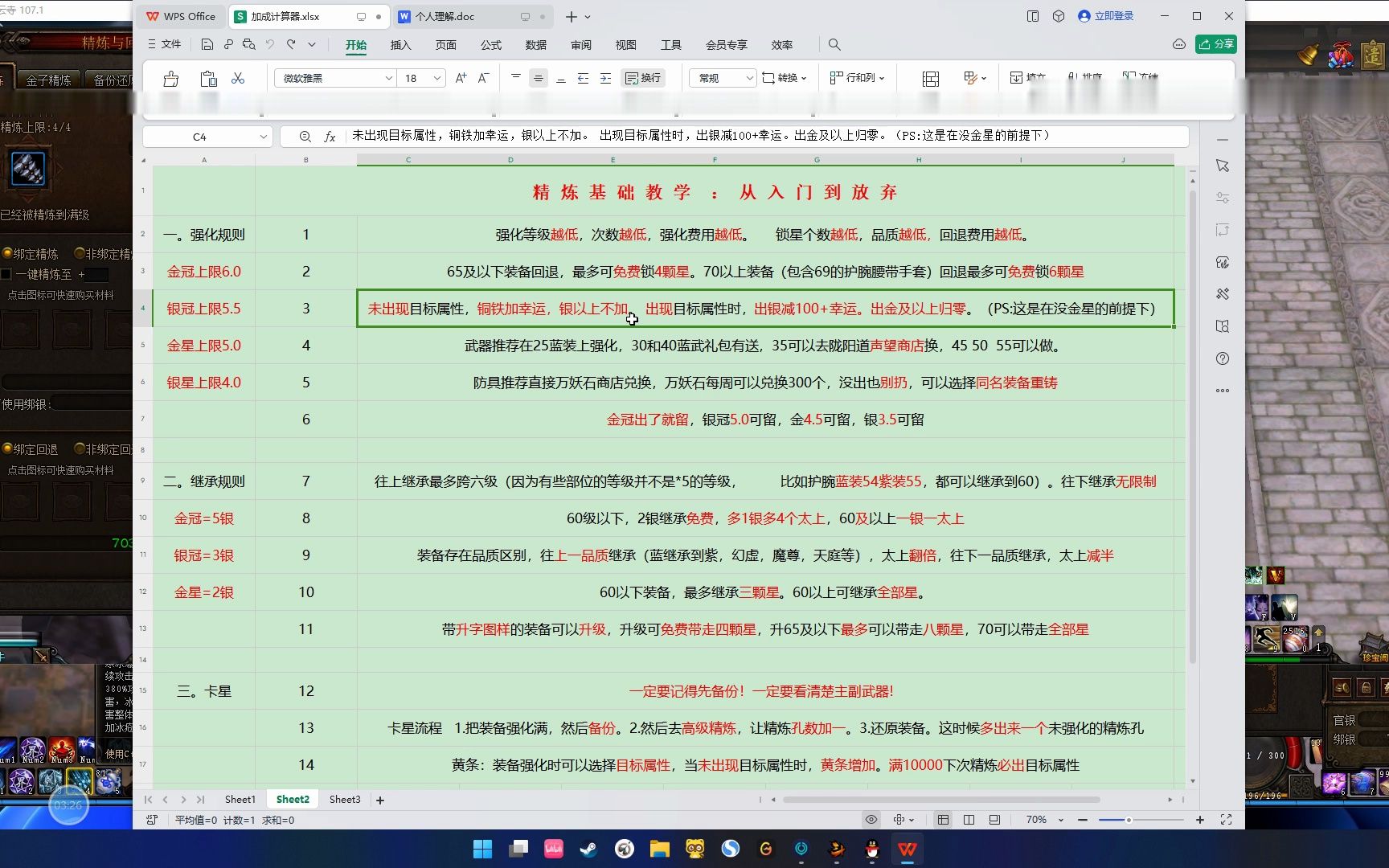The image size is (1389, 868).
Task: Click the formula bar text field
Action: (x=768, y=137)
